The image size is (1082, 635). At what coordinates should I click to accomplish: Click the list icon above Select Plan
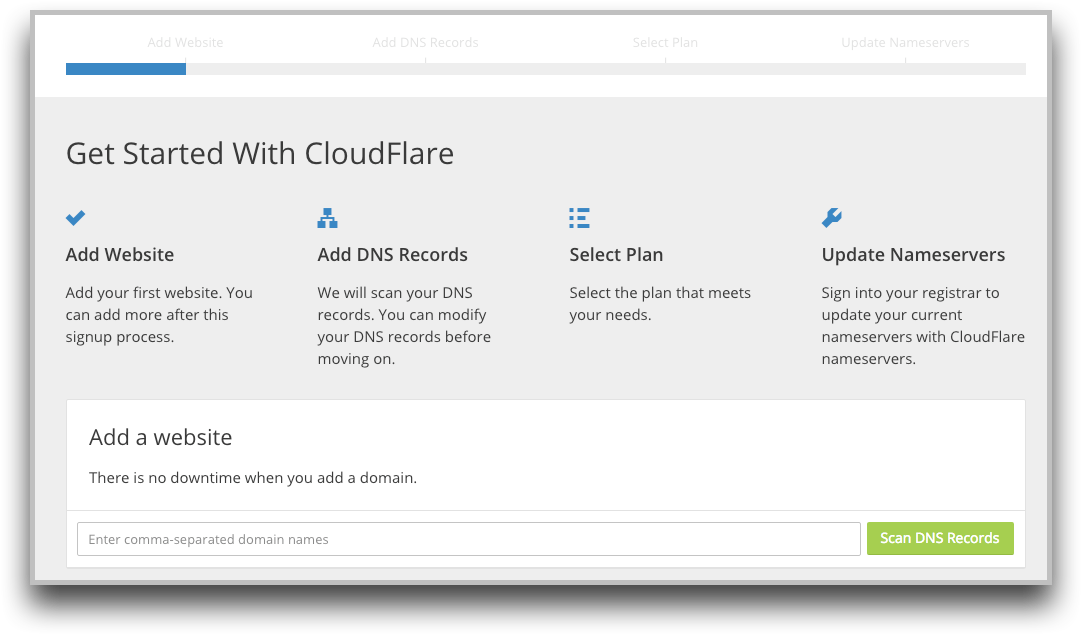point(579,218)
